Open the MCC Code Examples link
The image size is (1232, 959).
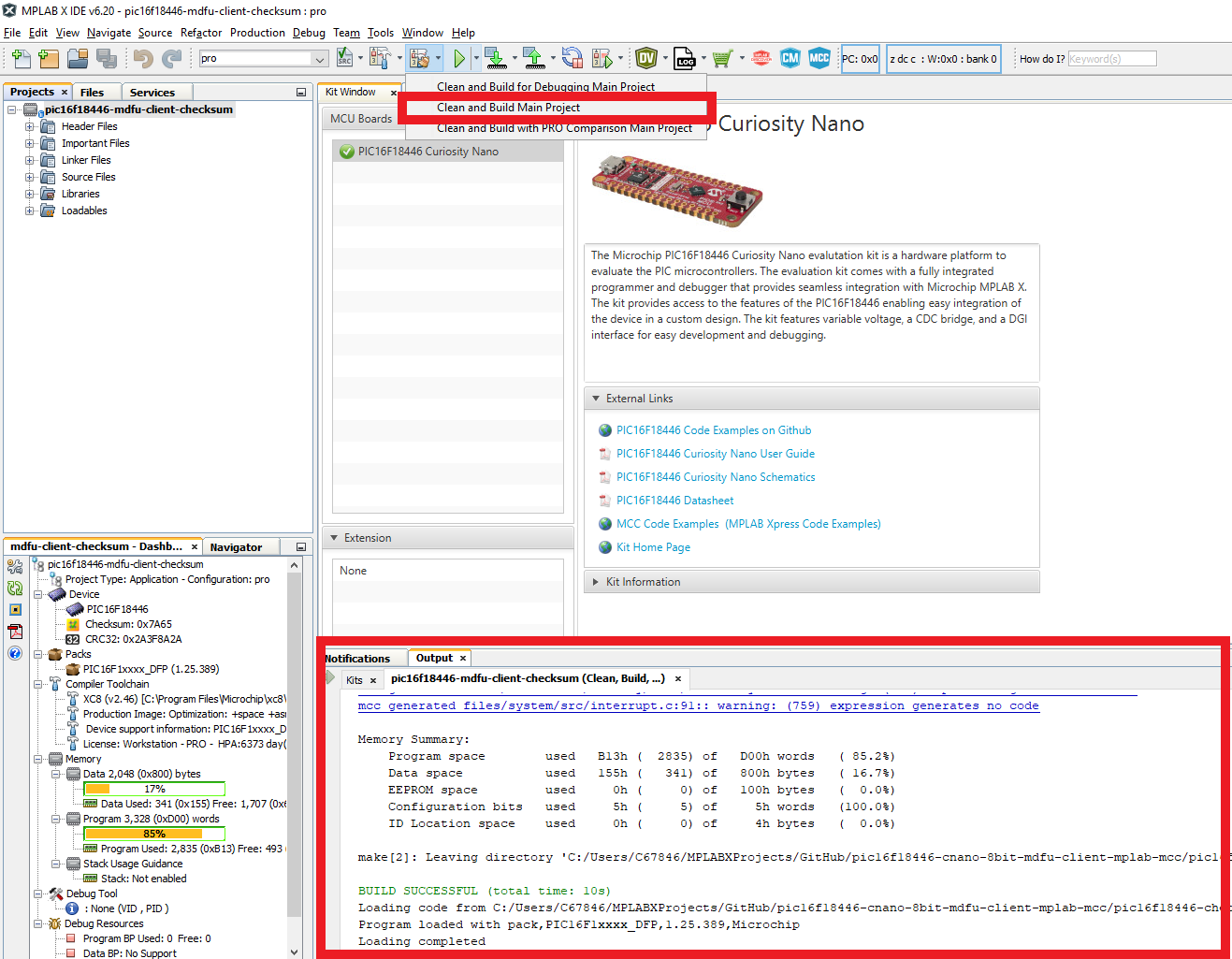click(x=748, y=524)
